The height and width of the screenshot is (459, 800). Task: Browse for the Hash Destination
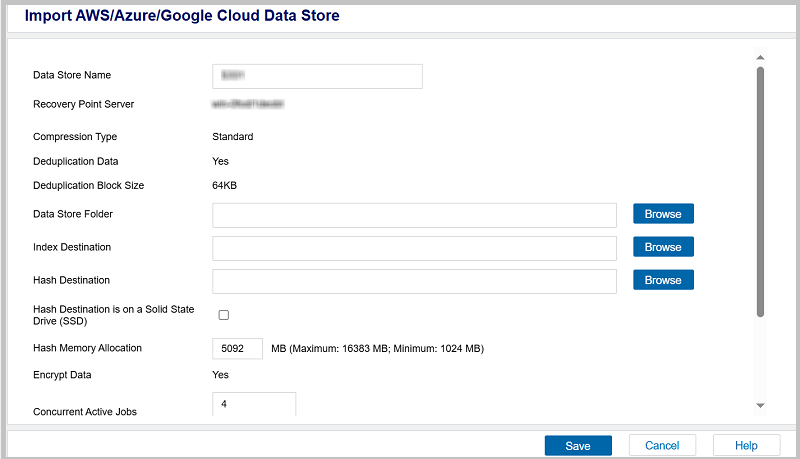(663, 280)
